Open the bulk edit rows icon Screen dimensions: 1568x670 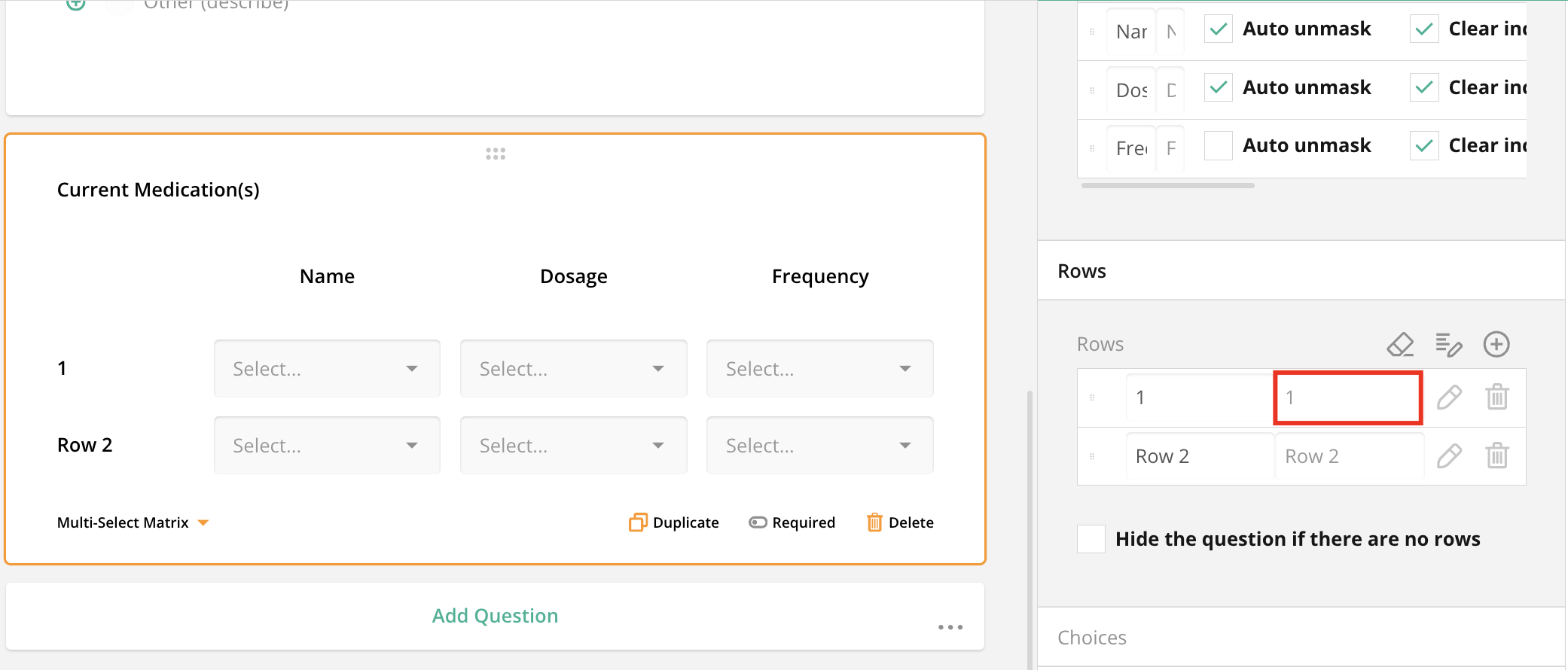coord(1448,345)
